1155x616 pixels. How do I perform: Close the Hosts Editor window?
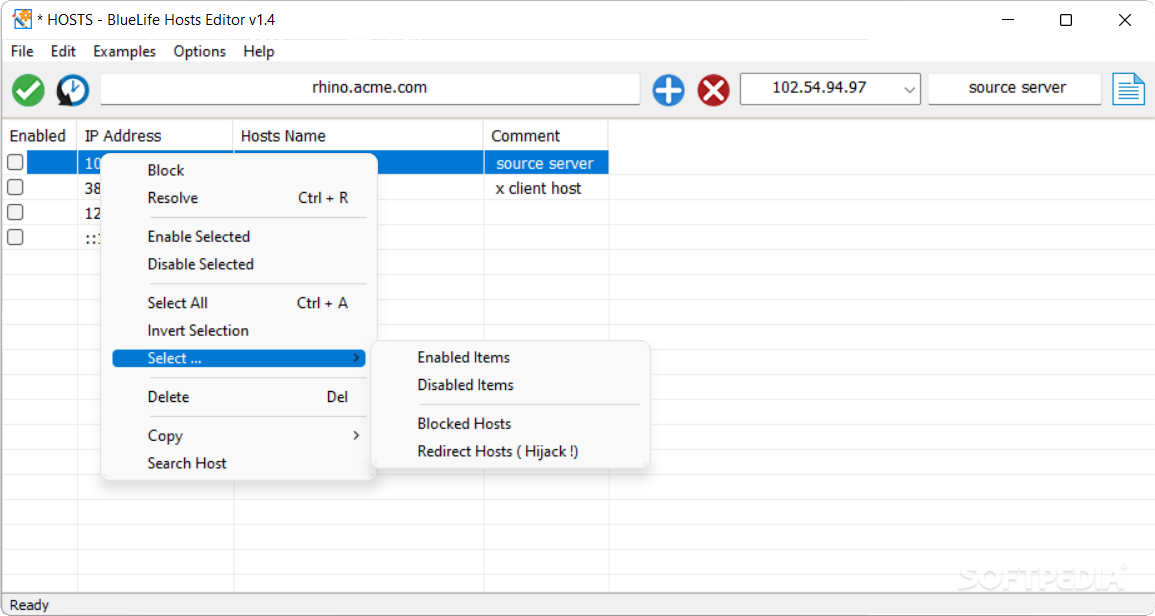click(1124, 20)
